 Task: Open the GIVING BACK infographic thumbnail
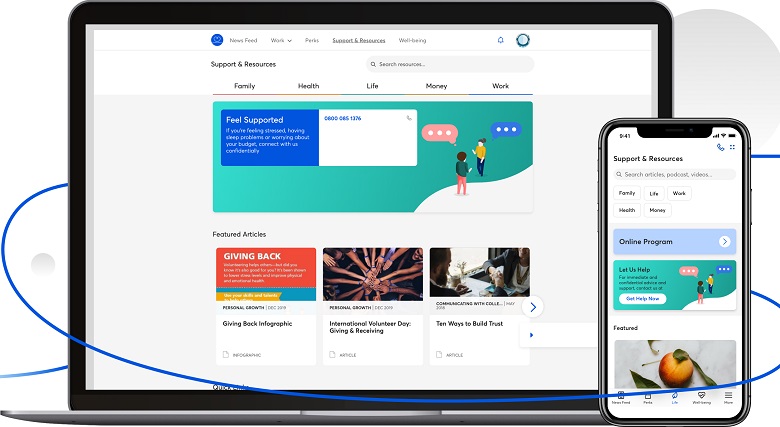pyautogui.click(x=266, y=274)
